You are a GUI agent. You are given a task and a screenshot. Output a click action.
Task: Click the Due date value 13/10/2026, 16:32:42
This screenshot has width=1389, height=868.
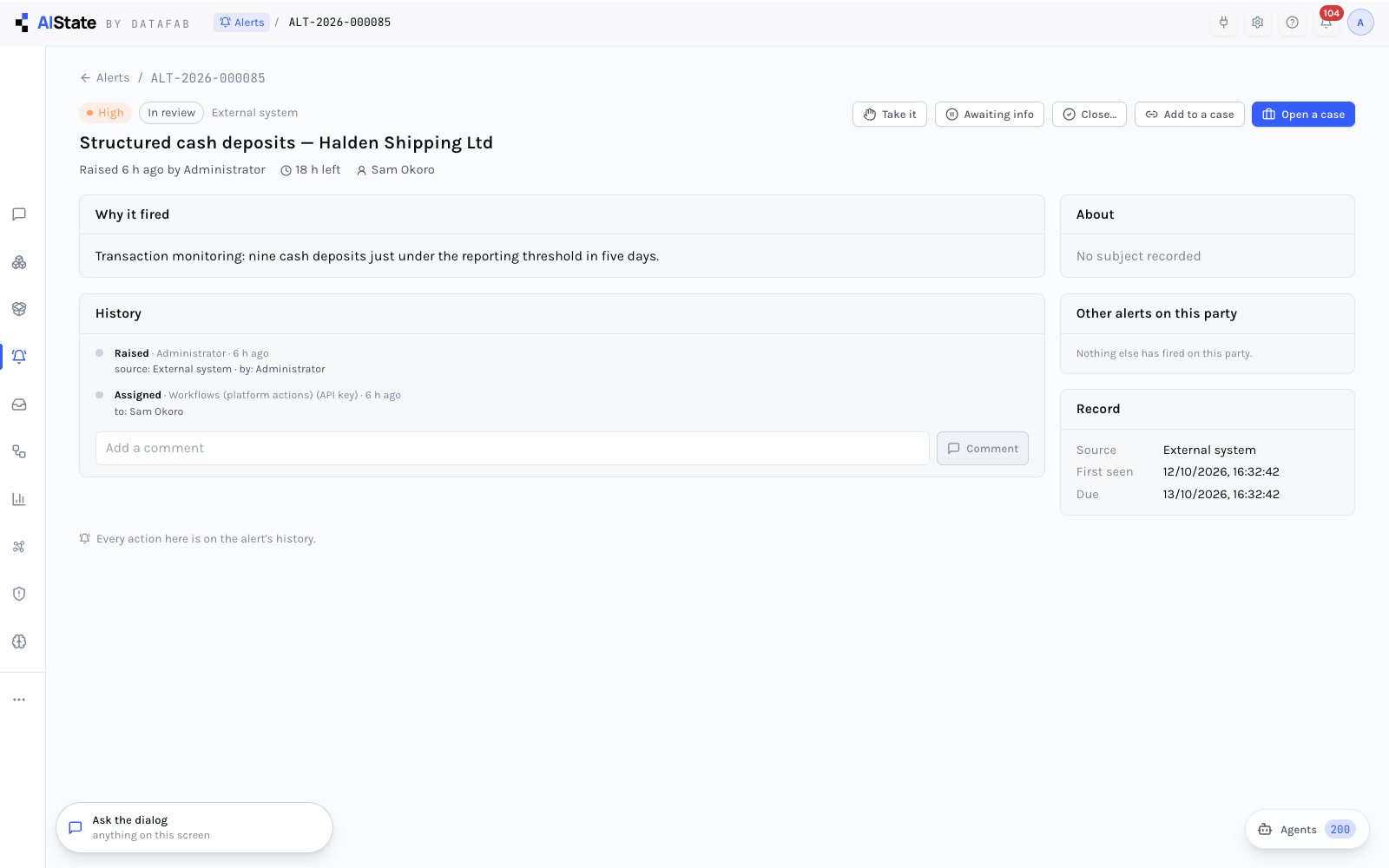1221,494
